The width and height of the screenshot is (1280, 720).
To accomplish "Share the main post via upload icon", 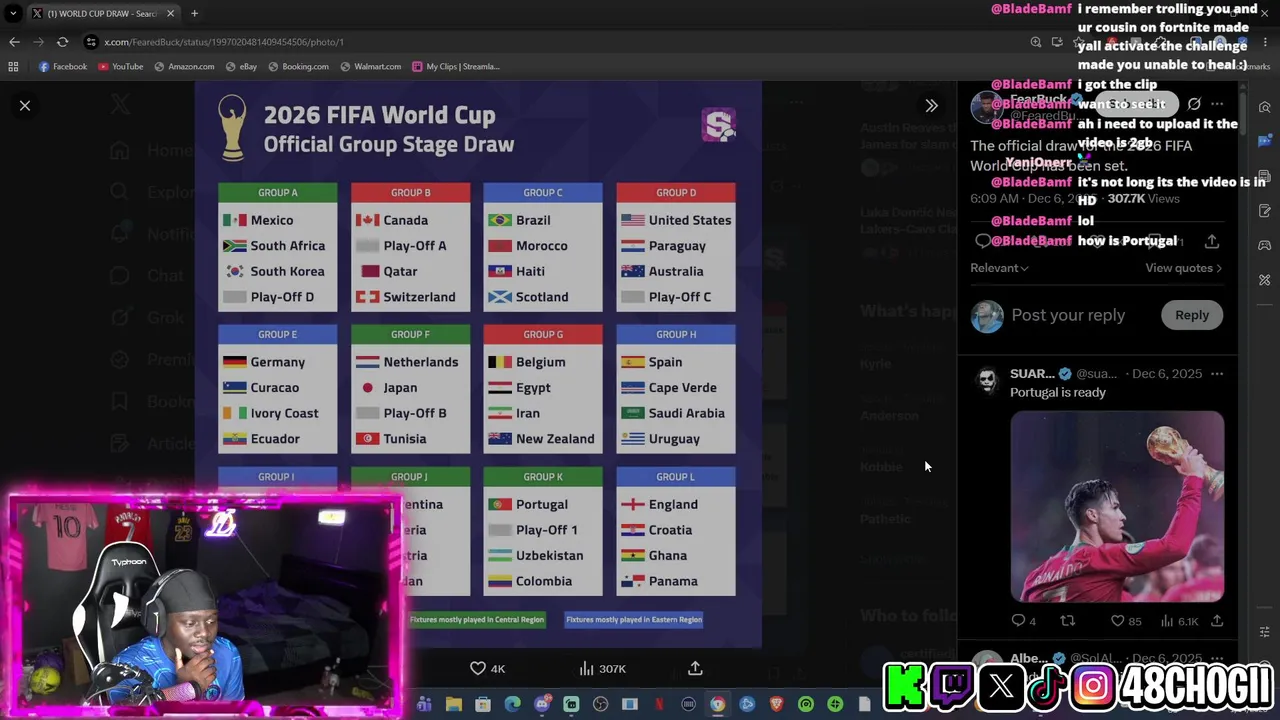I will pyautogui.click(x=1212, y=241).
